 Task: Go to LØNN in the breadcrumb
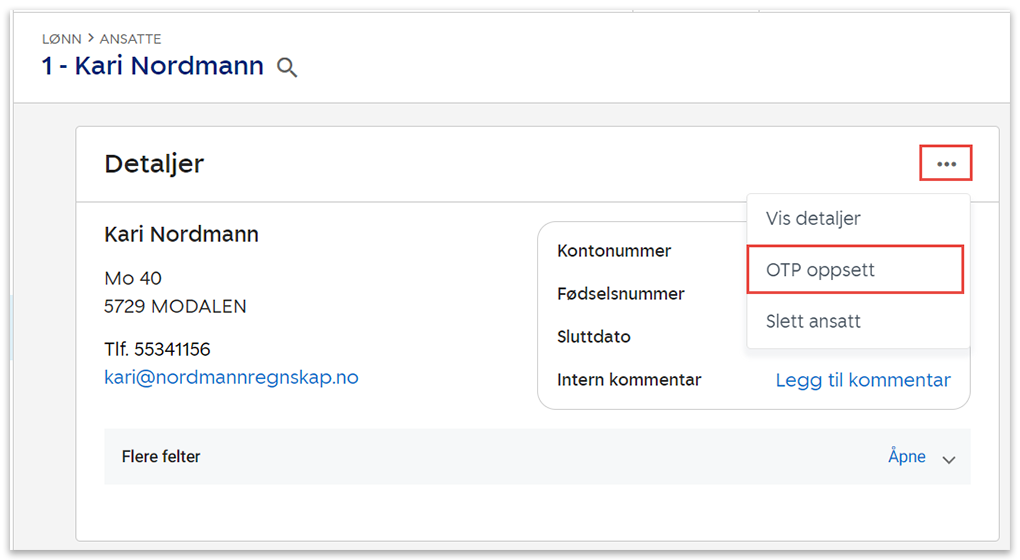(x=62, y=39)
